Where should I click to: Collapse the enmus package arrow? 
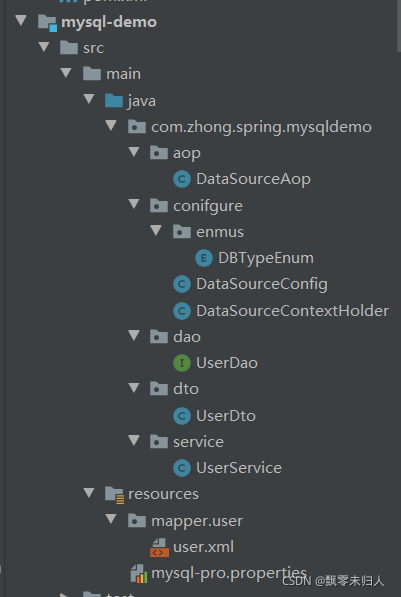156,230
